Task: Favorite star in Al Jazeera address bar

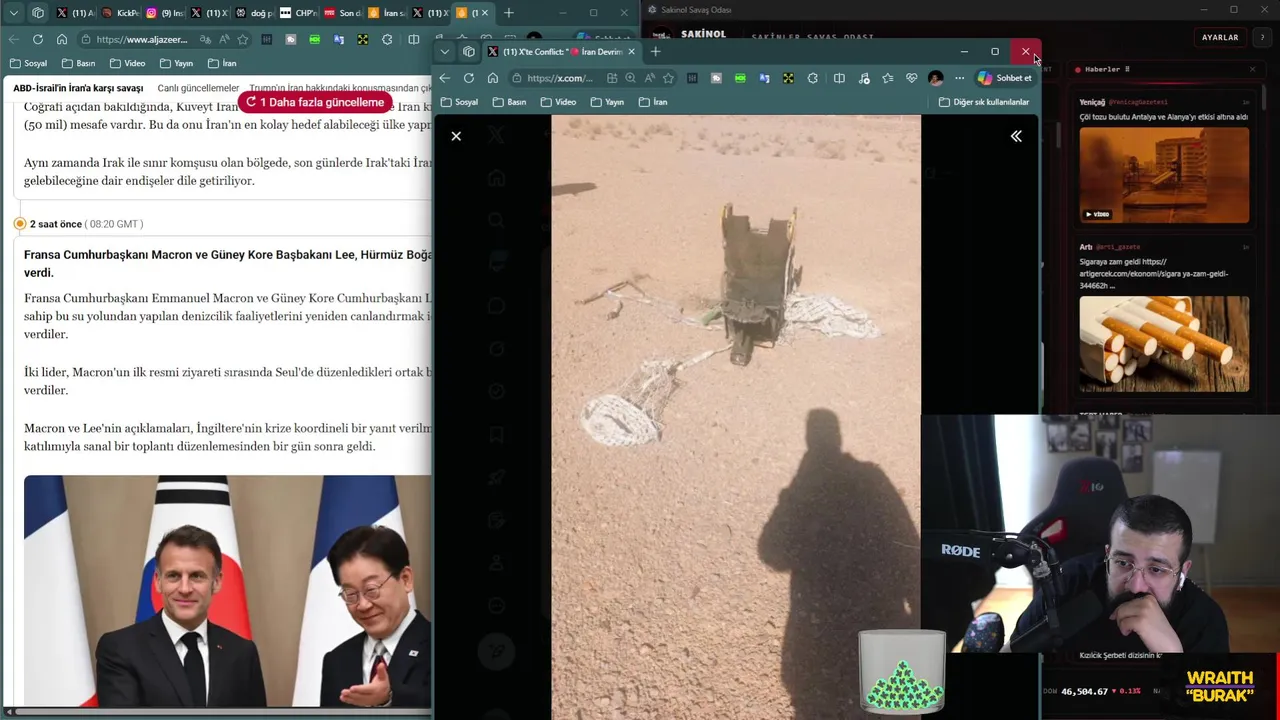Action: click(242, 39)
